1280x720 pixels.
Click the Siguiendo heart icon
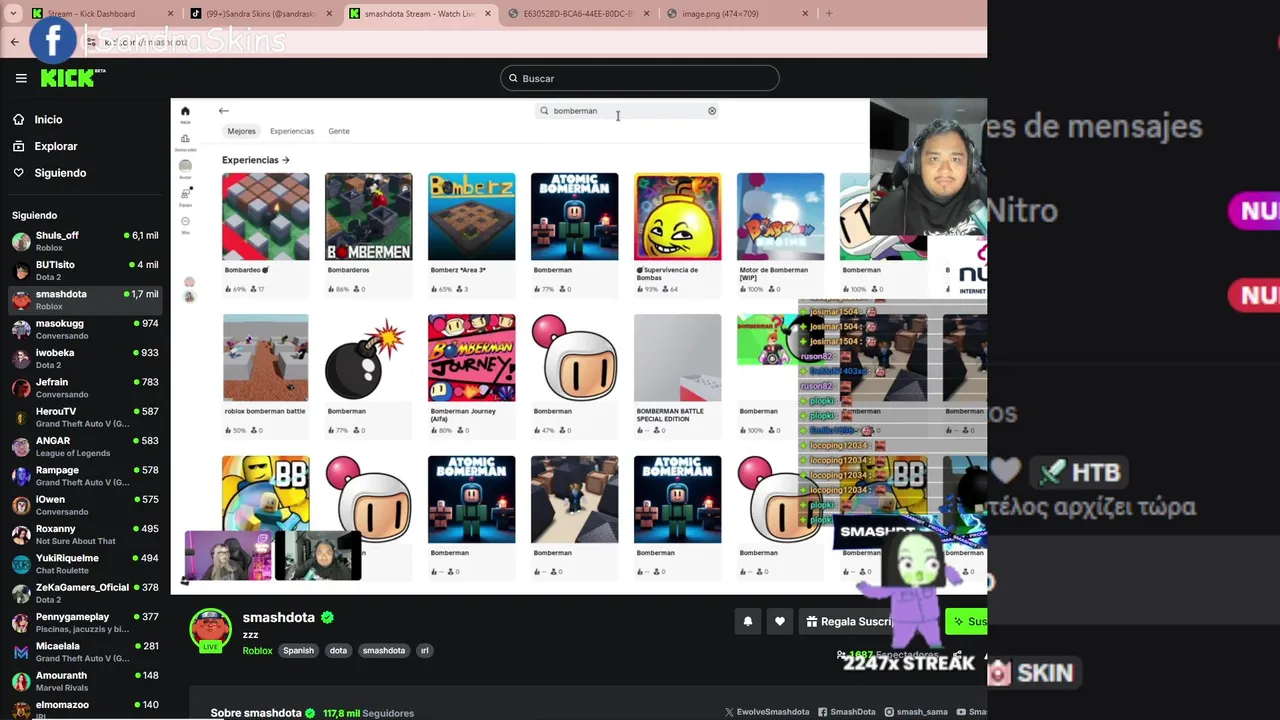coord(19,173)
